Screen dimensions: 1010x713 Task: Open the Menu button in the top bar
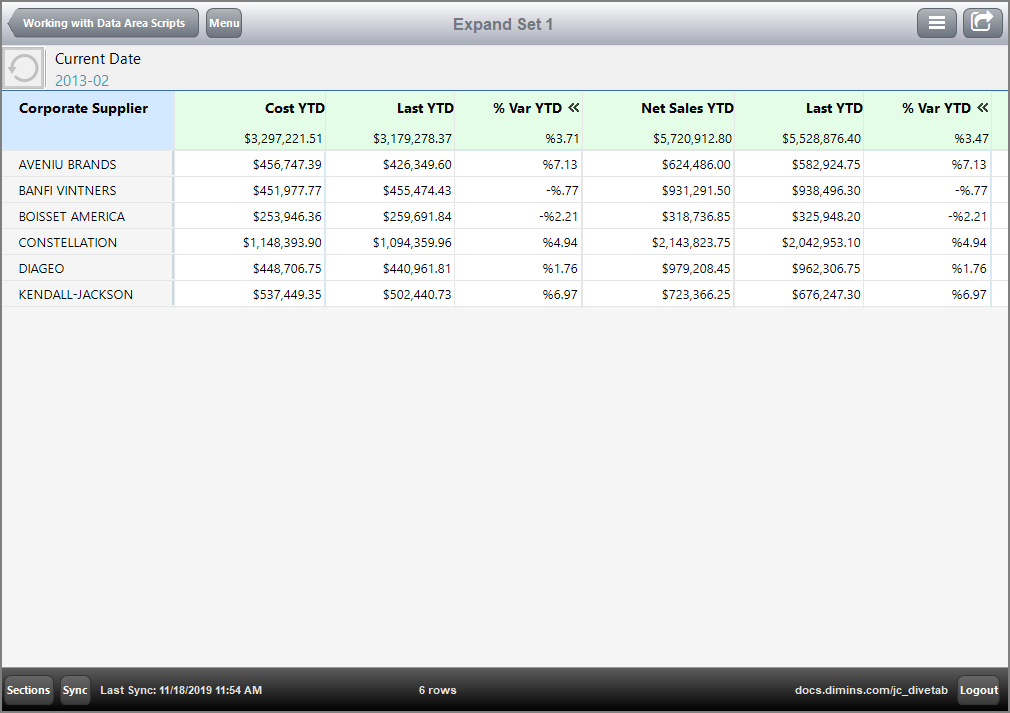pyautogui.click(x=223, y=23)
